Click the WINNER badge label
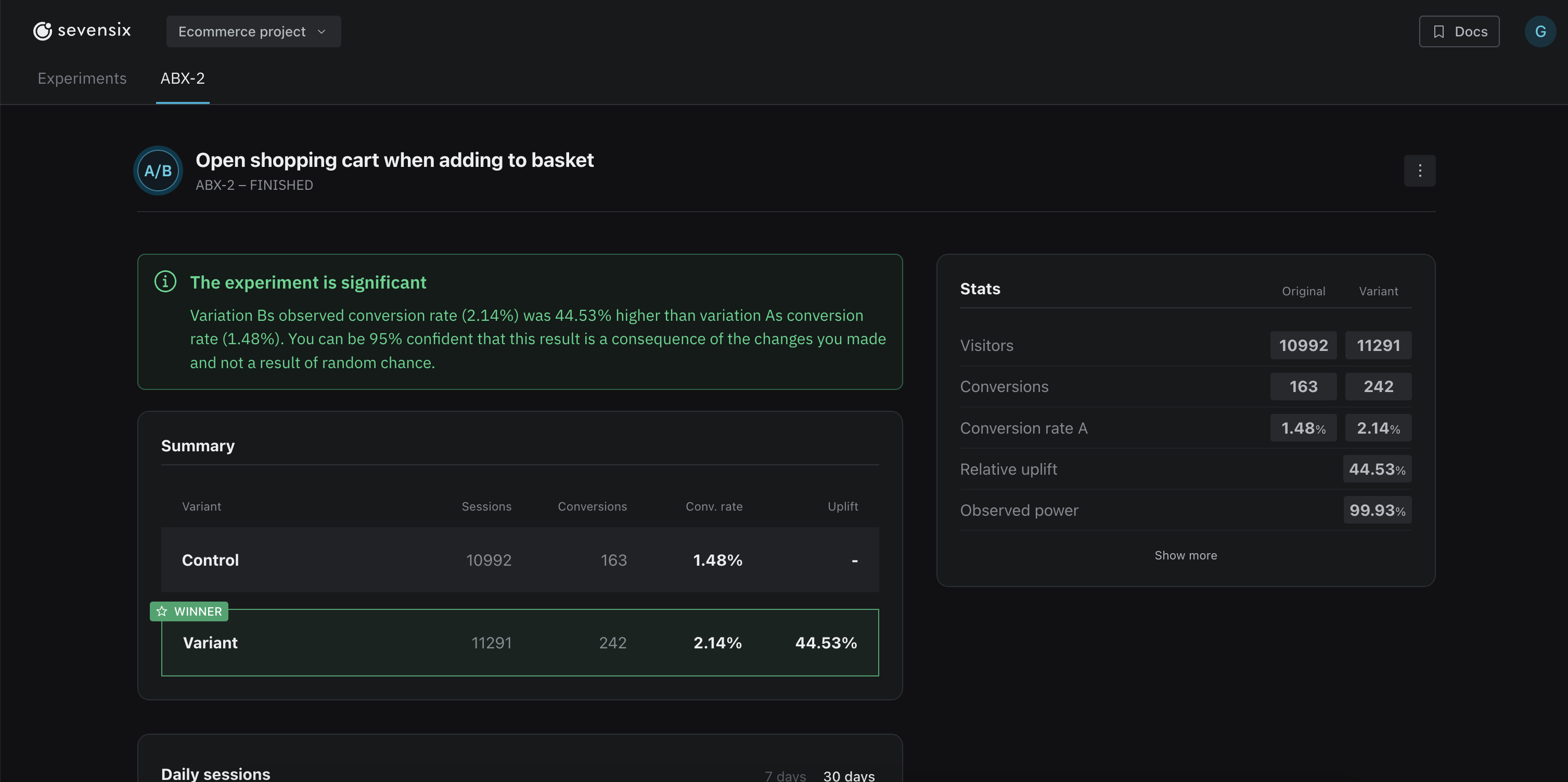Viewport: 1568px width, 782px height. (189, 611)
